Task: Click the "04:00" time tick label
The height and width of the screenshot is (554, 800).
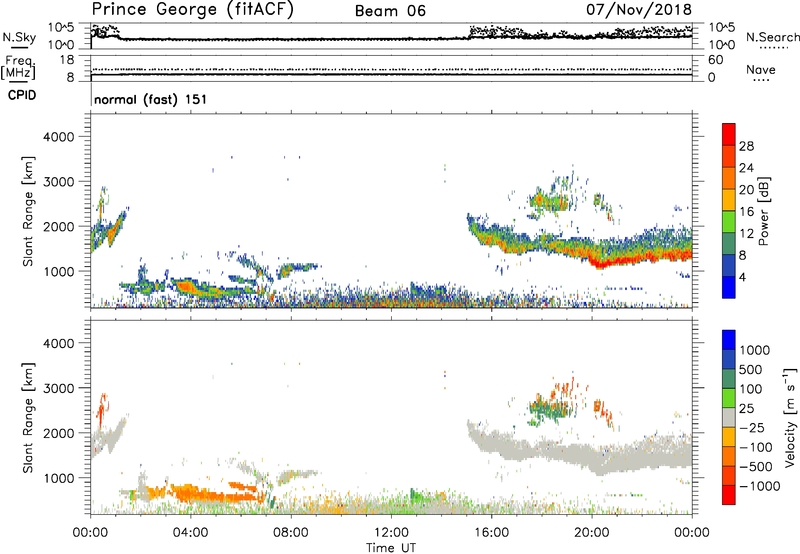Action: point(191,533)
